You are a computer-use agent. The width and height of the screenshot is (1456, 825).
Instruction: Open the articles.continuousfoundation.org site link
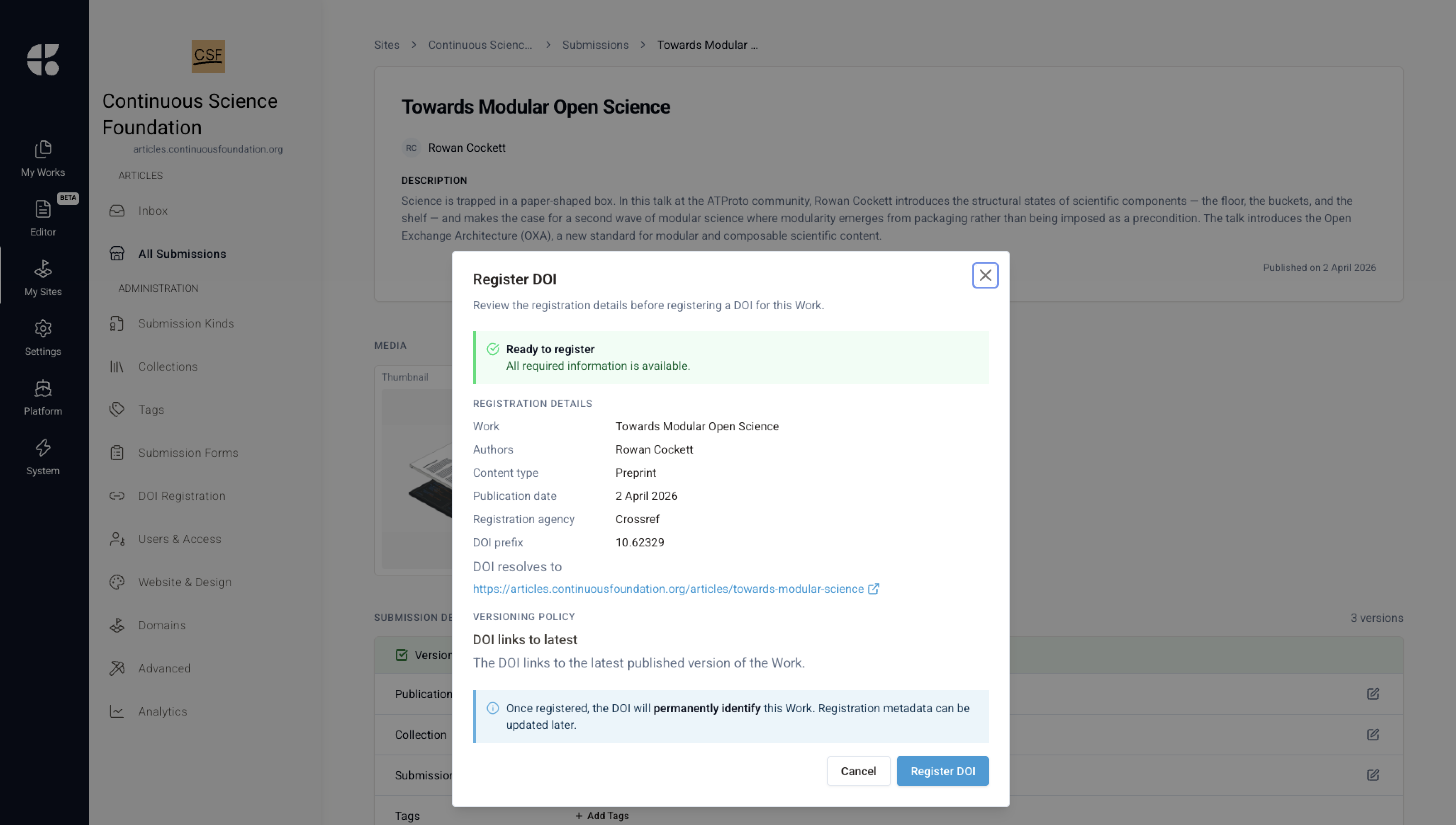click(207, 149)
